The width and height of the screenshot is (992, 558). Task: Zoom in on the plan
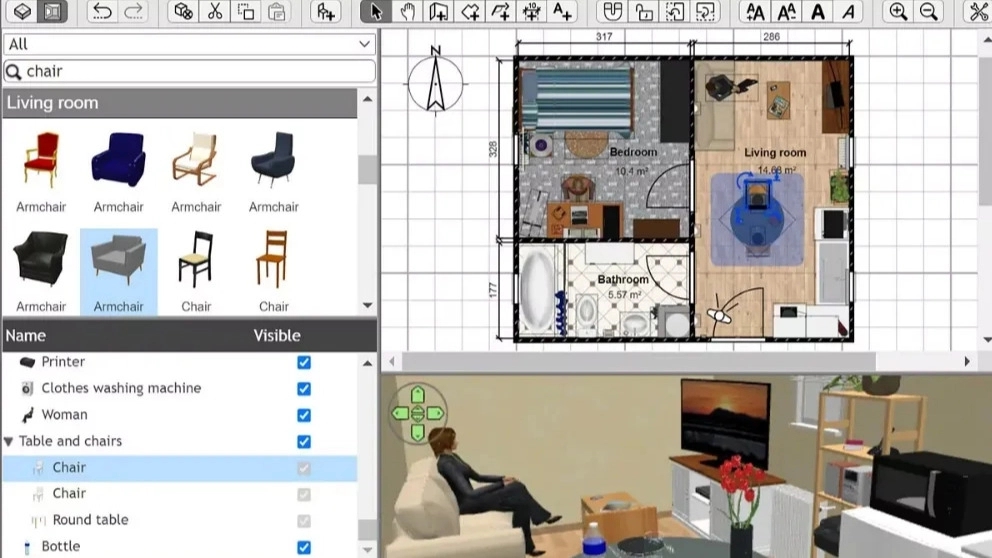(898, 12)
